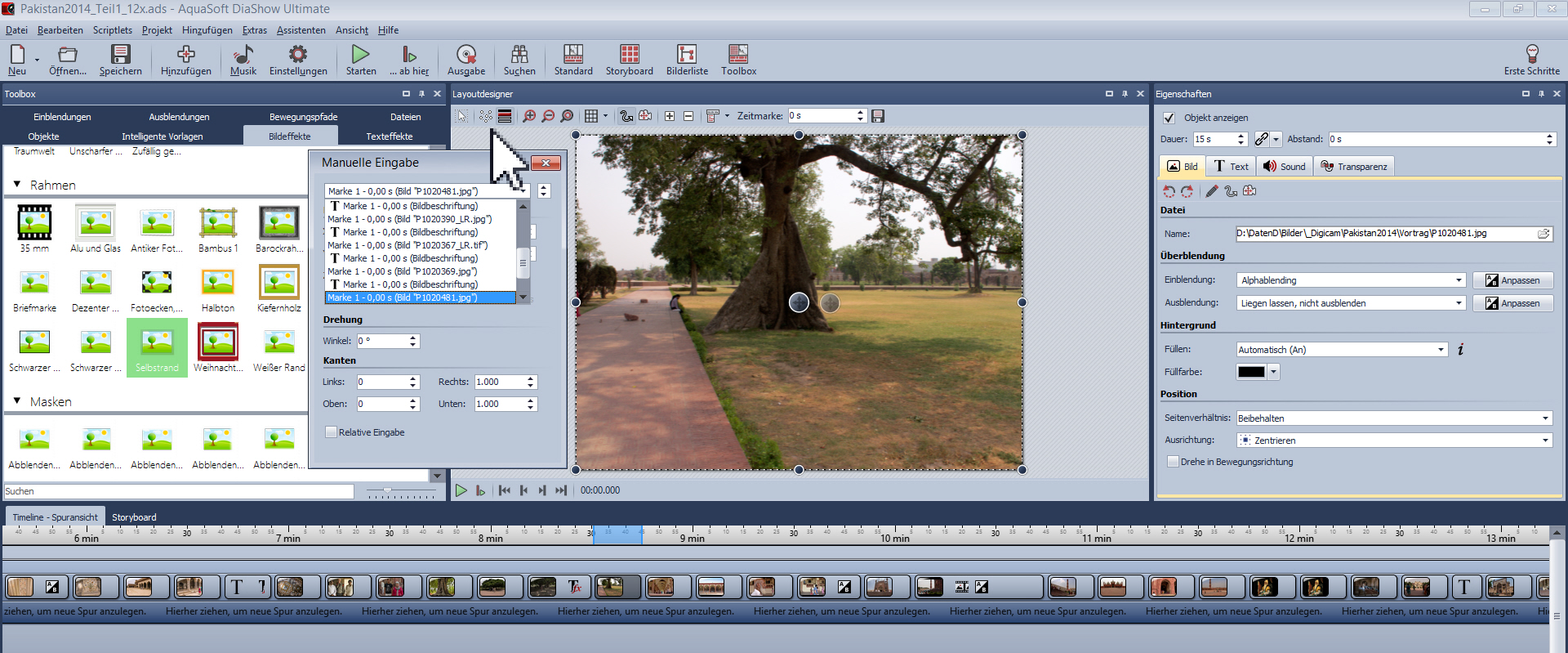This screenshot has width=1568, height=653.
Task: Click the Suchen field in Toolbox
Action: coord(178,491)
